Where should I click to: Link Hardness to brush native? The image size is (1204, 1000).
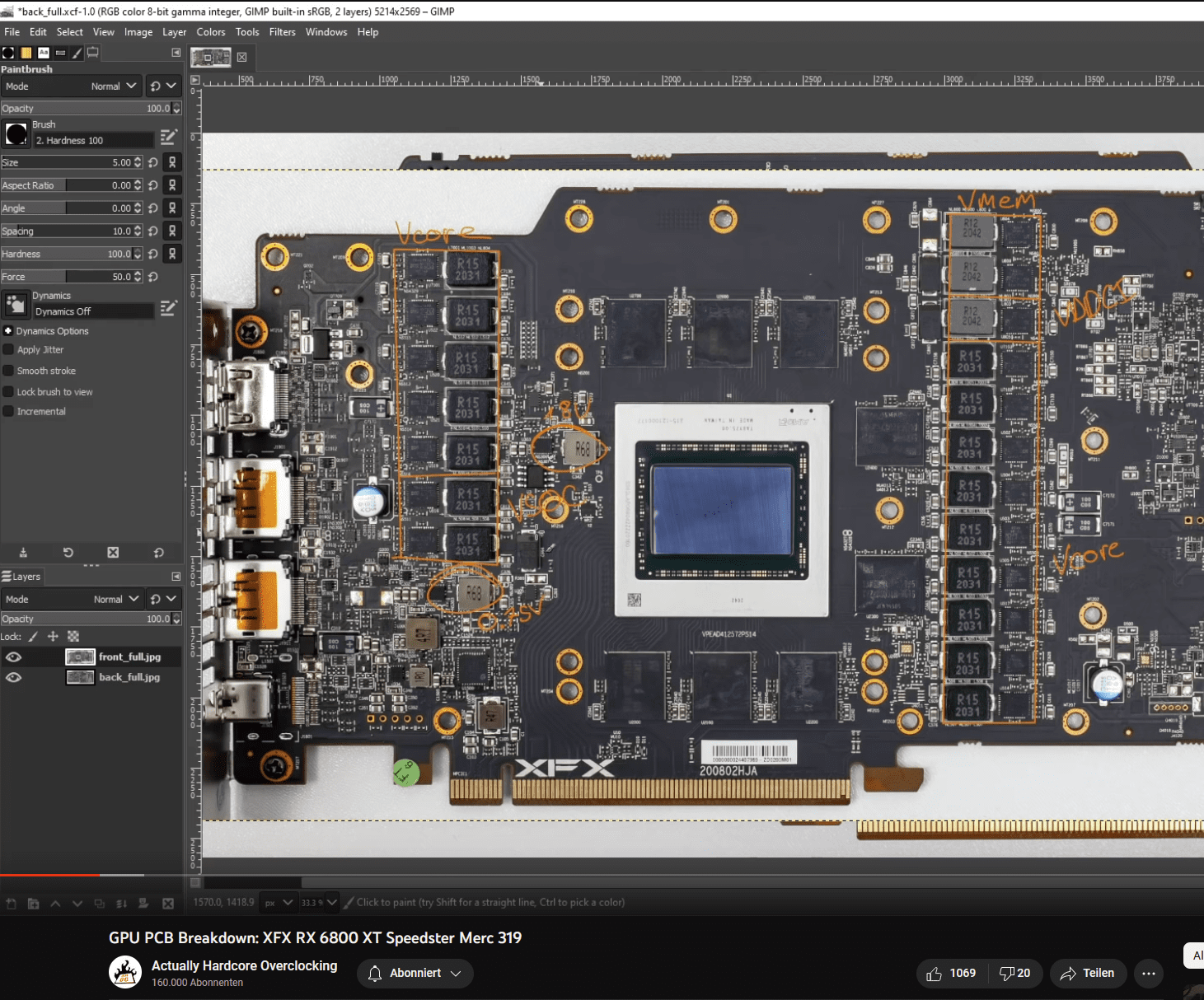pos(172,254)
